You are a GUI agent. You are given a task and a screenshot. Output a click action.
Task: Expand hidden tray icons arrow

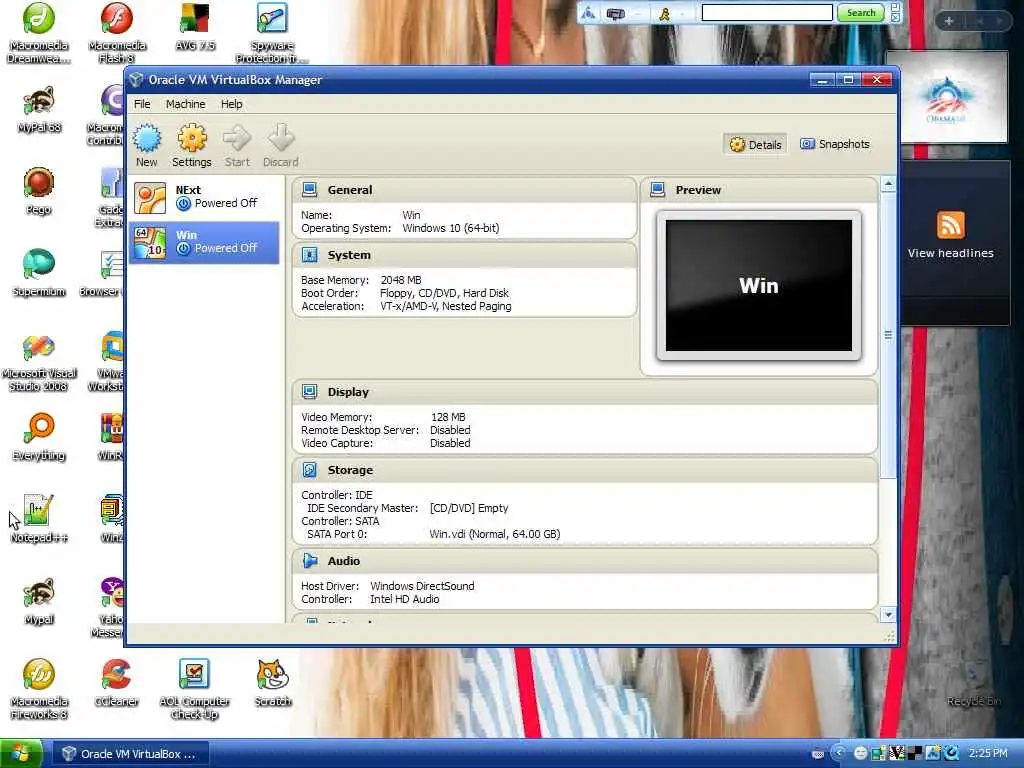(839, 753)
